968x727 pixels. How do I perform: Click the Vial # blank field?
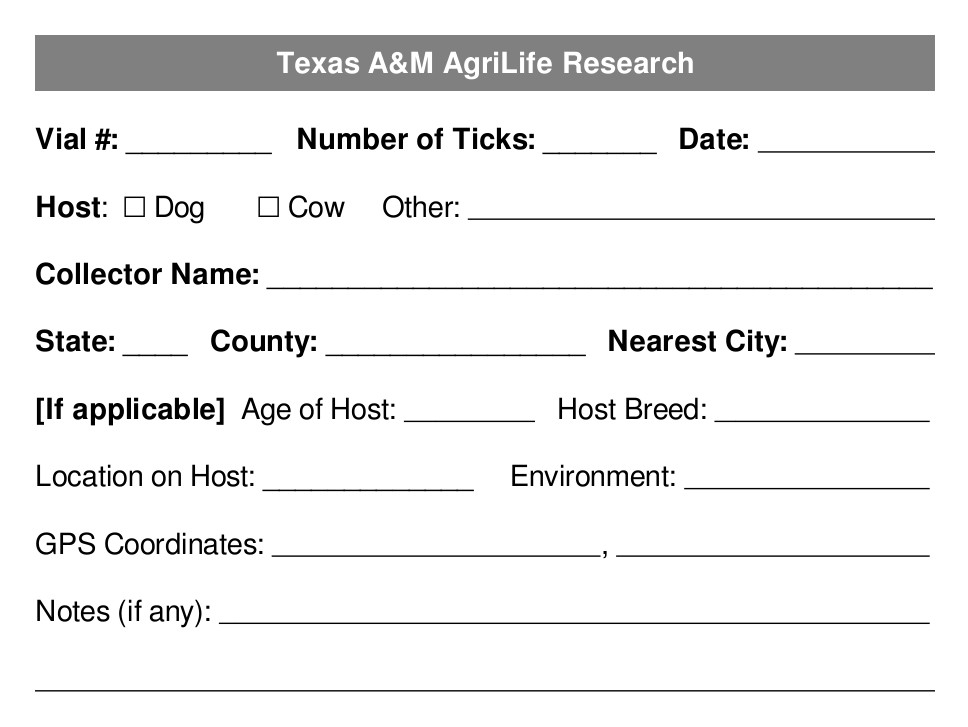(198, 142)
